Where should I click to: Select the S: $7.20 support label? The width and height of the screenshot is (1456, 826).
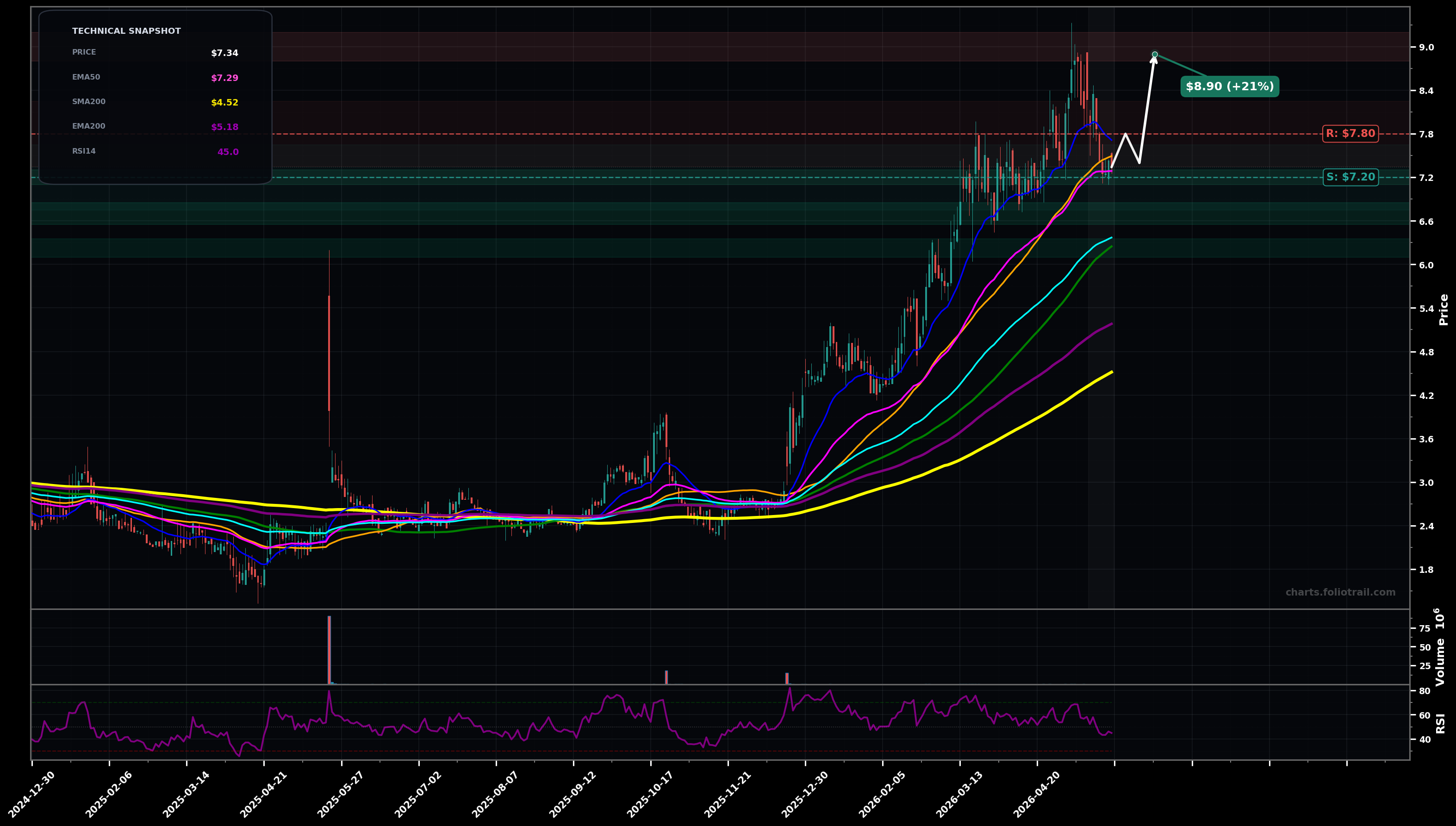[x=1350, y=178]
